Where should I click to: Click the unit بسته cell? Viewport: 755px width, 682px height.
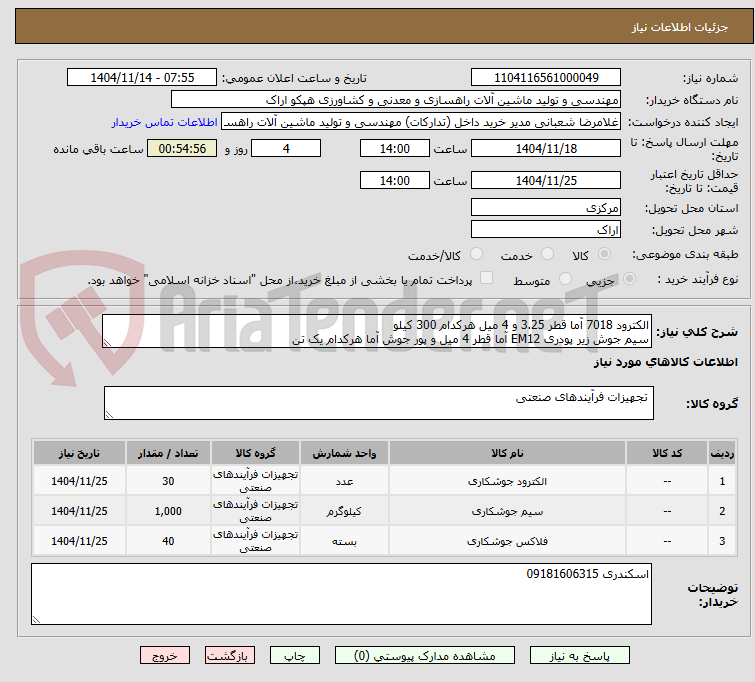(x=344, y=541)
